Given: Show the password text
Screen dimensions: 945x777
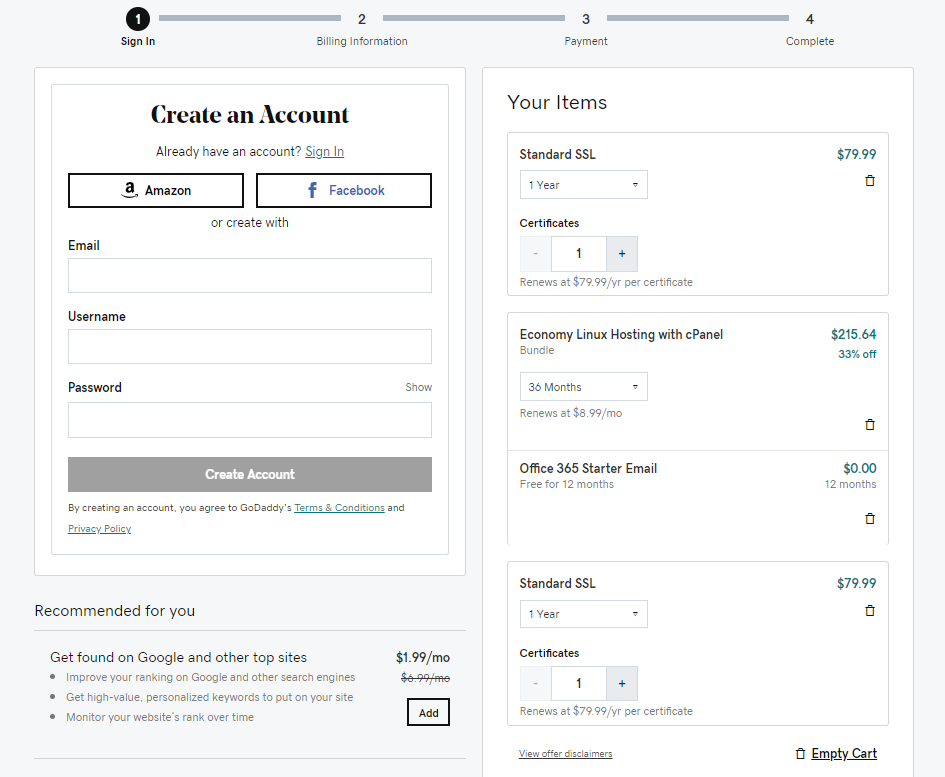Looking at the screenshot, I should coord(418,387).
